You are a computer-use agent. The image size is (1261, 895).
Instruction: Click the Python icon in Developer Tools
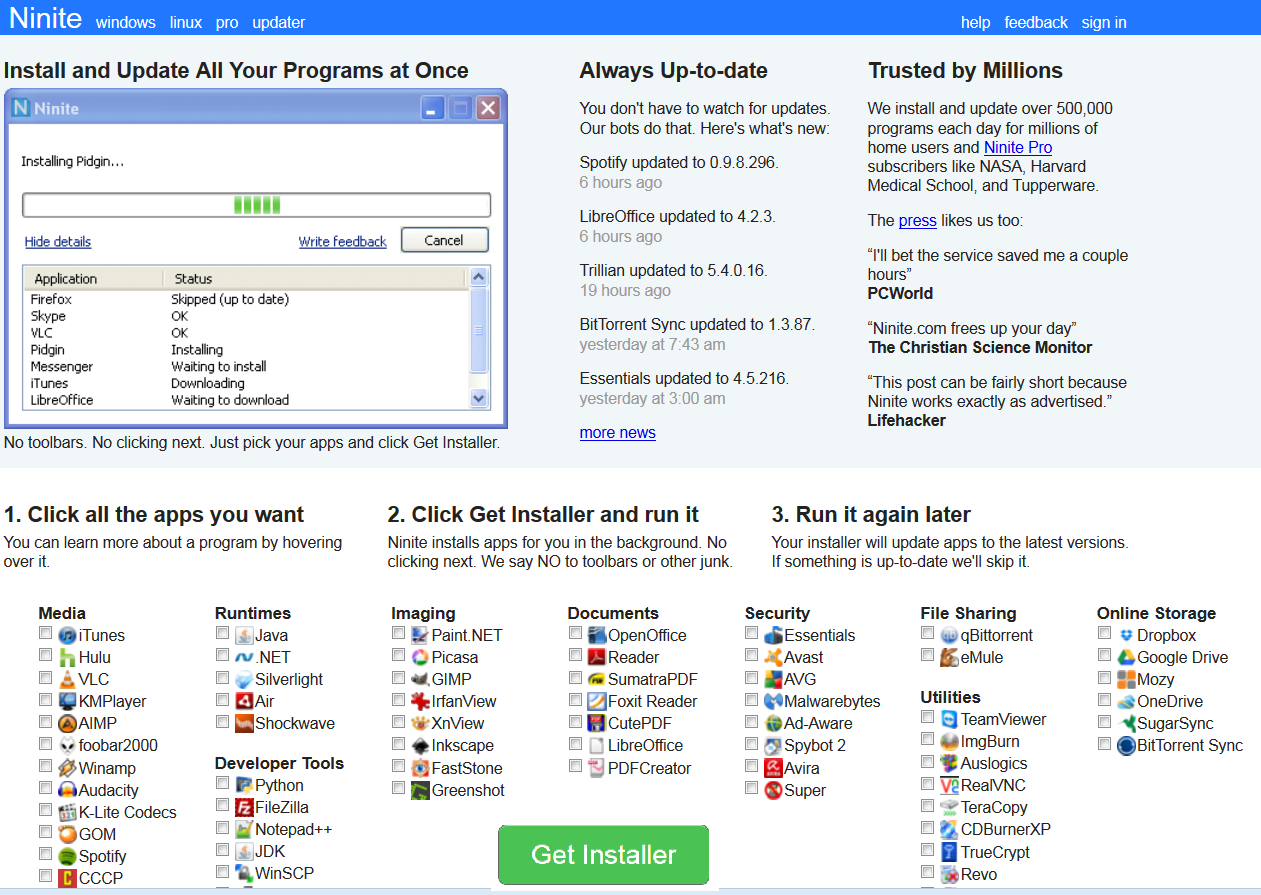(244, 785)
